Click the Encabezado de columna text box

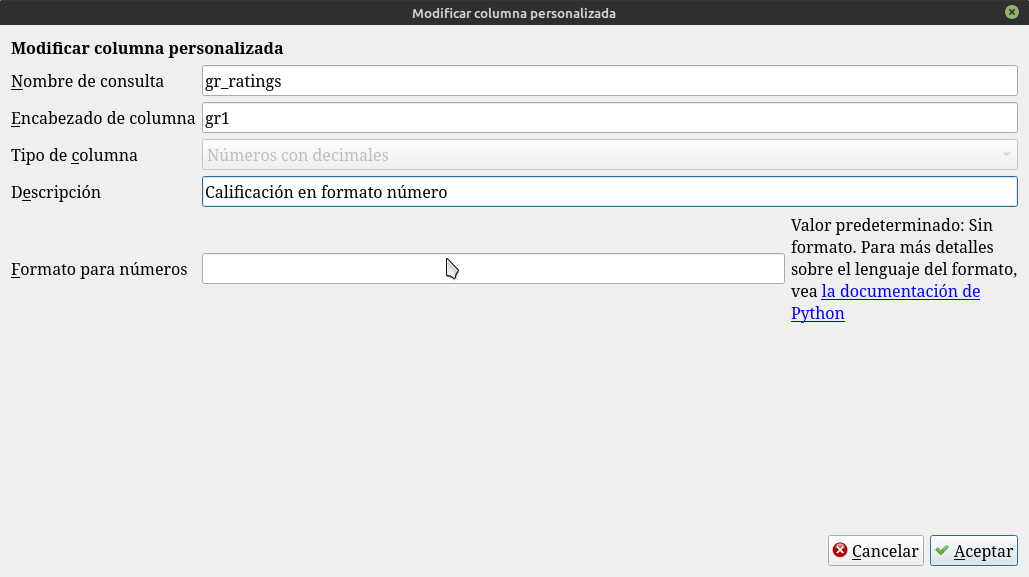[609, 118]
